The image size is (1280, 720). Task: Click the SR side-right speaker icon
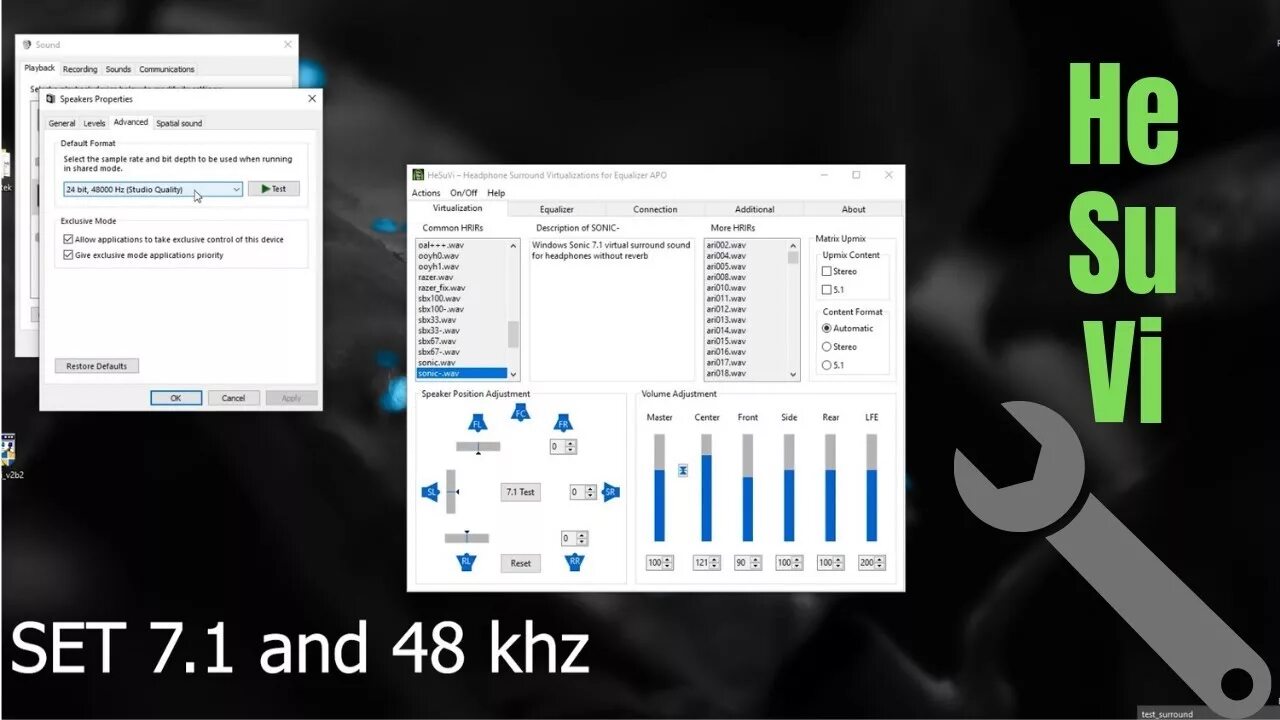pos(611,492)
